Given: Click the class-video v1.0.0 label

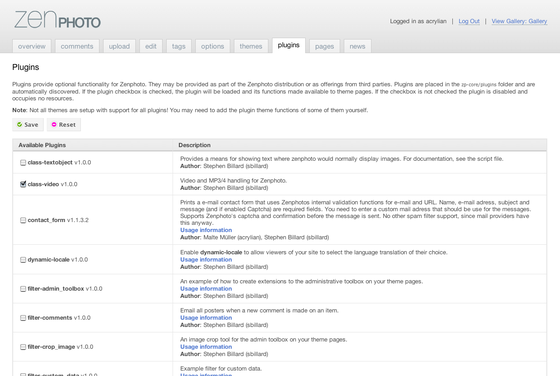Looking at the screenshot, I should pos(52,184).
